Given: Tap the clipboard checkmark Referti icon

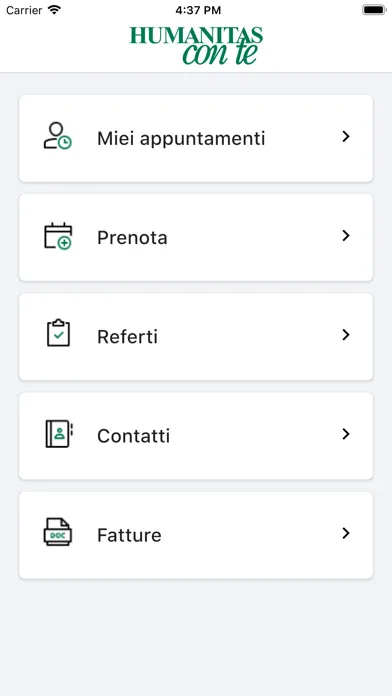Looking at the screenshot, I should click(x=58, y=333).
